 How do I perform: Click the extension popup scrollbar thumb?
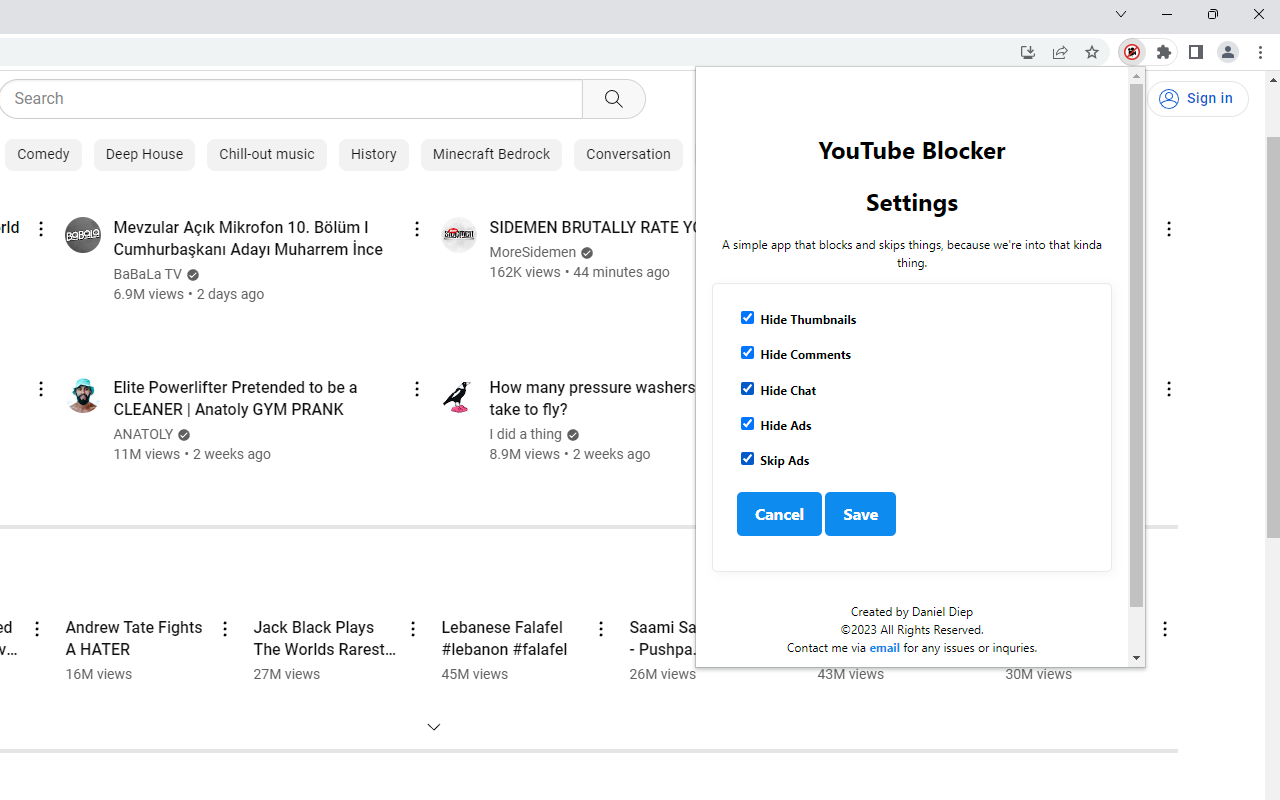coord(1136,345)
